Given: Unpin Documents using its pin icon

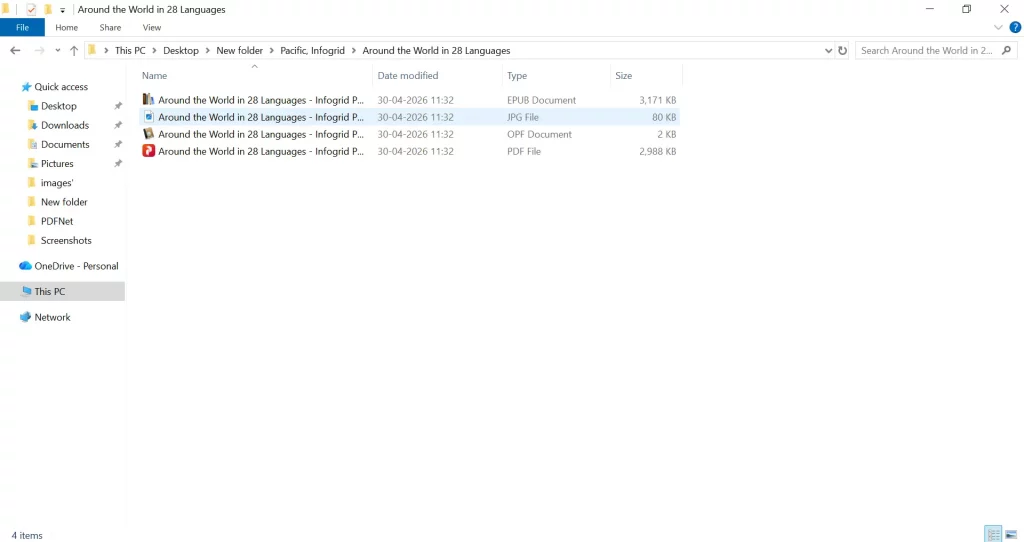Looking at the screenshot, I should 118,144.
